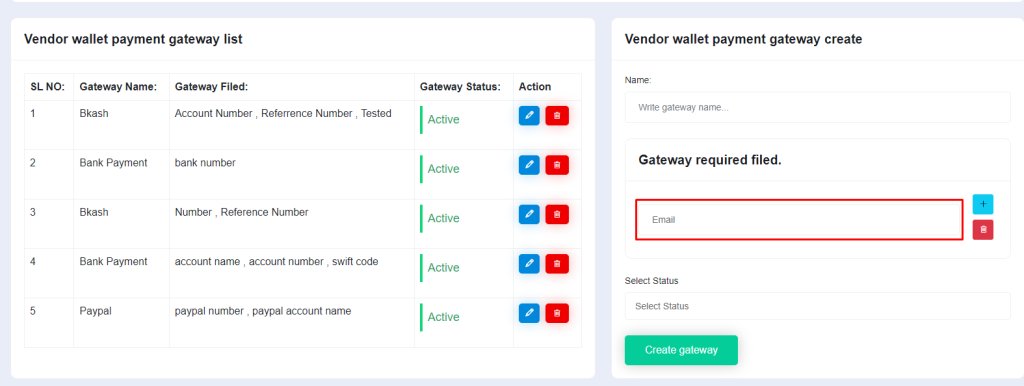Click Active status of Paypal row
The height and width of the screenshot is (386, 1024).
coord(443,317)
